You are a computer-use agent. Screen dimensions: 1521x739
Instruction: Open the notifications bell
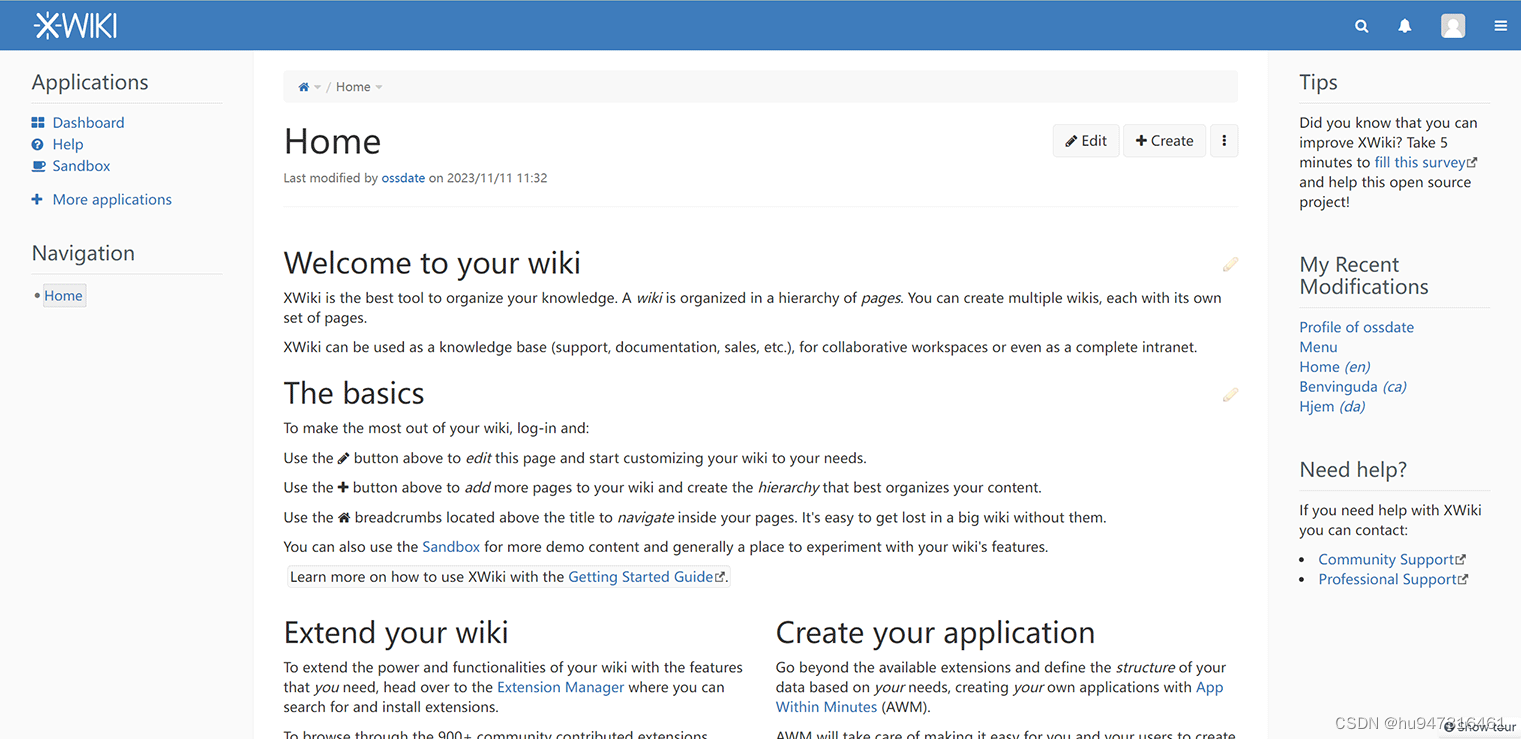pos(1404,25)
